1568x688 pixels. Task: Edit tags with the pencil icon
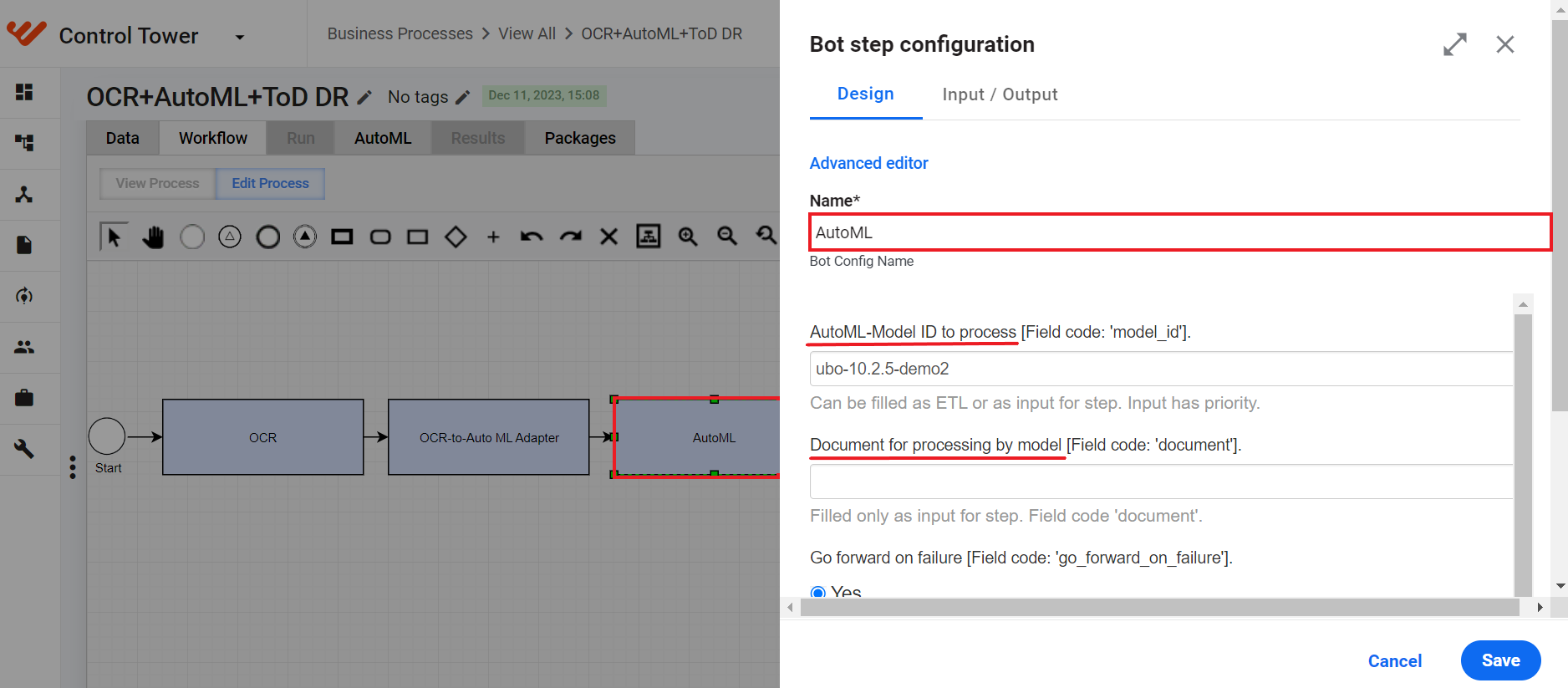(463, 98)
